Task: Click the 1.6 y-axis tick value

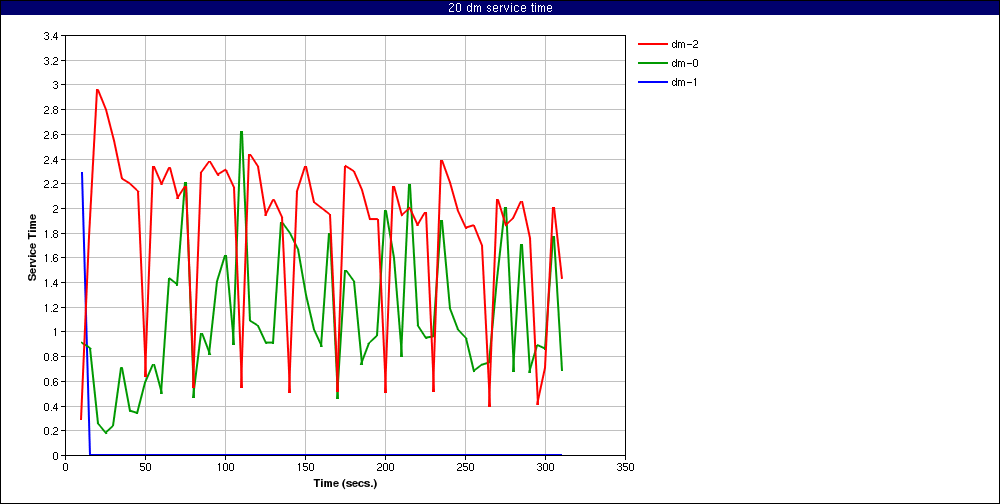Action: tap(51, 258)
